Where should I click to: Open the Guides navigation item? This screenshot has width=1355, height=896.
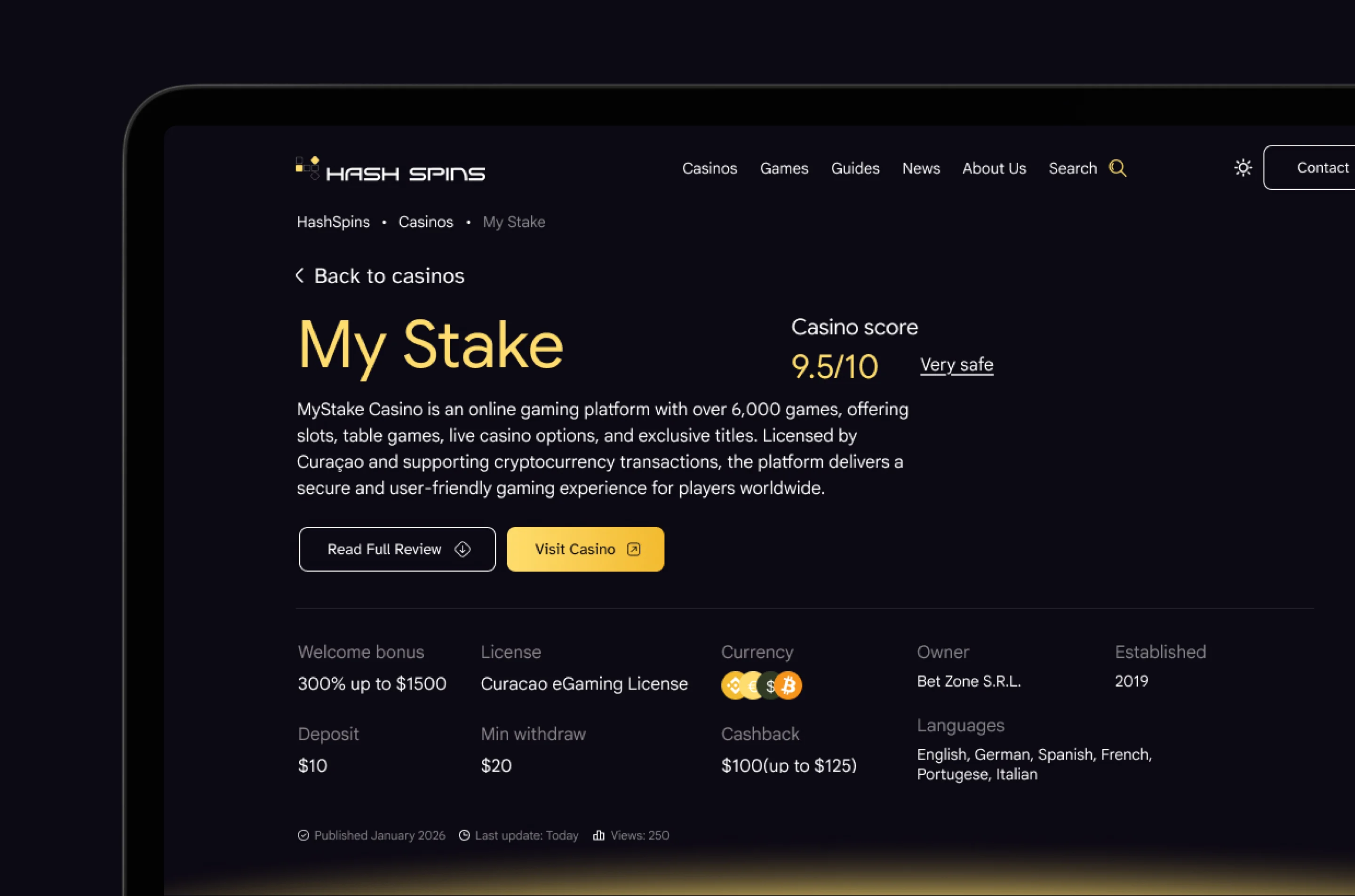point(855,168)
